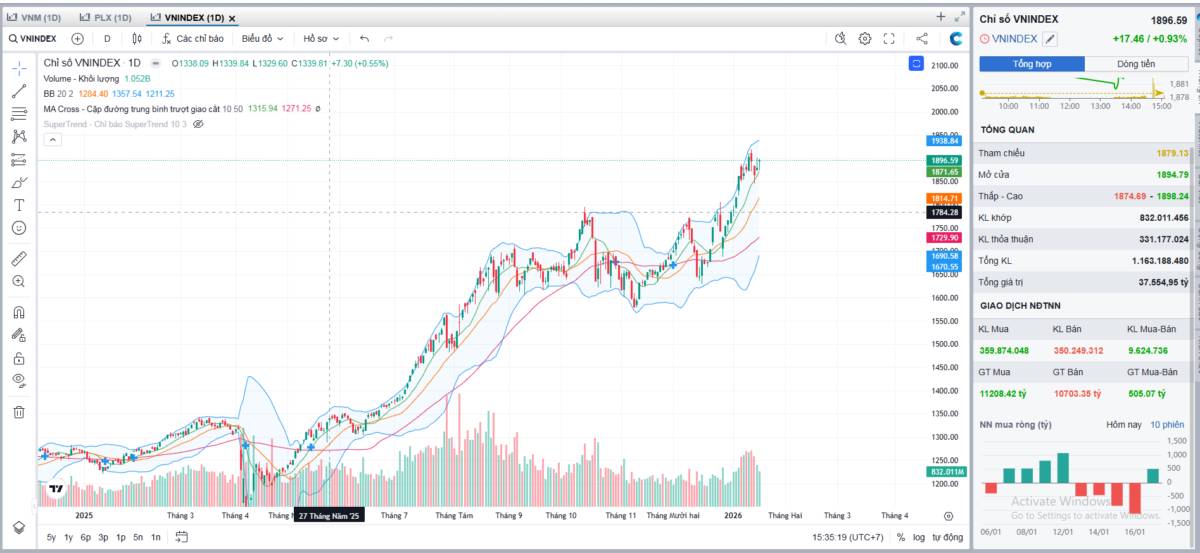The height and width of the screenshot is (553, 1200).
Task: Open quick search magnifier in chart toolbar
Action: tap(841, 38)
